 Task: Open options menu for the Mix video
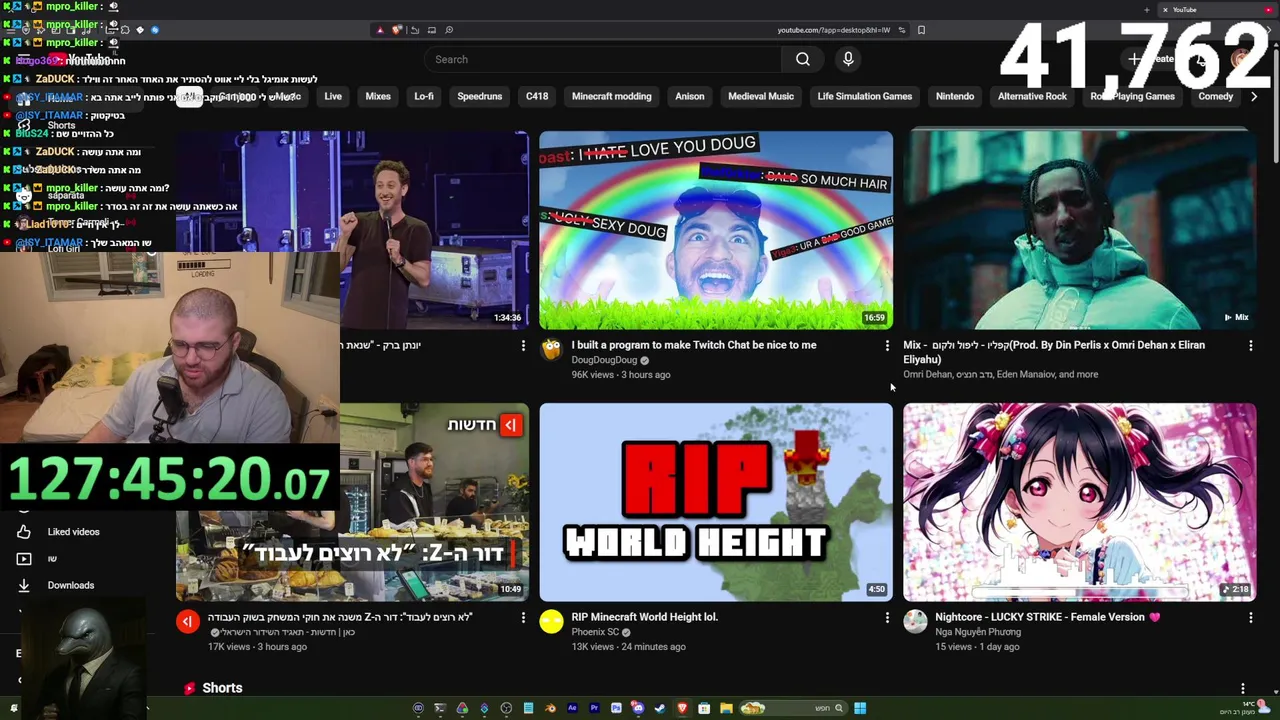click(x=1250, y=345)
